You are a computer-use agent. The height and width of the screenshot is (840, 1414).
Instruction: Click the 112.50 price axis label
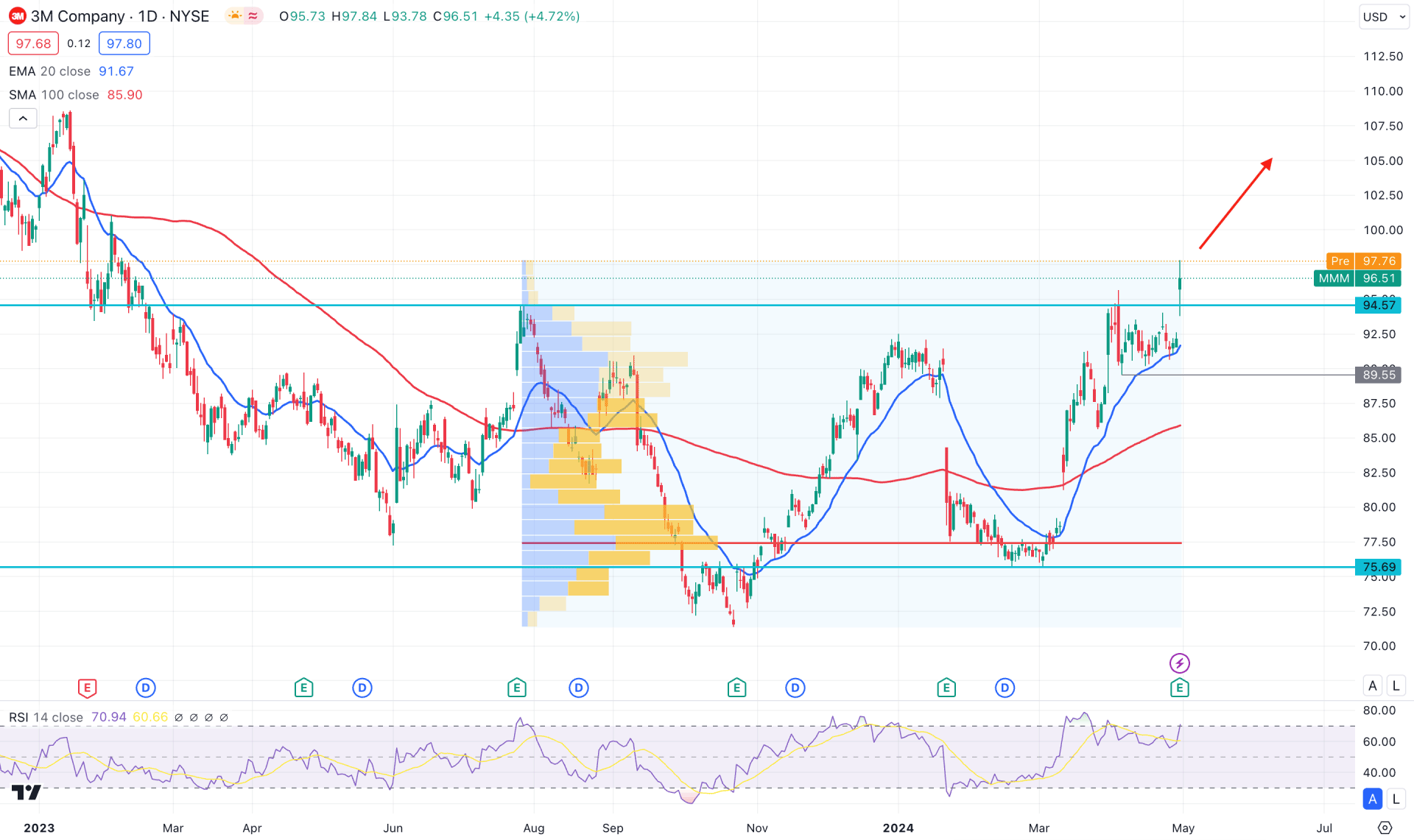pos(1383,56)
